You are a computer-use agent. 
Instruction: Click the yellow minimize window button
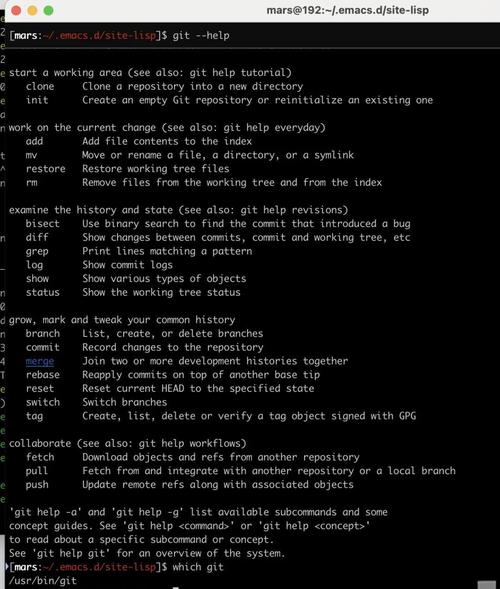[x=32, y=11]
